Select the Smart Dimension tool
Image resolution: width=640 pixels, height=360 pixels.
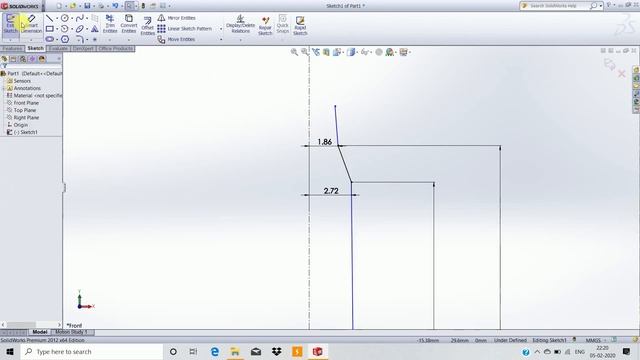click(x=31, y=24)
